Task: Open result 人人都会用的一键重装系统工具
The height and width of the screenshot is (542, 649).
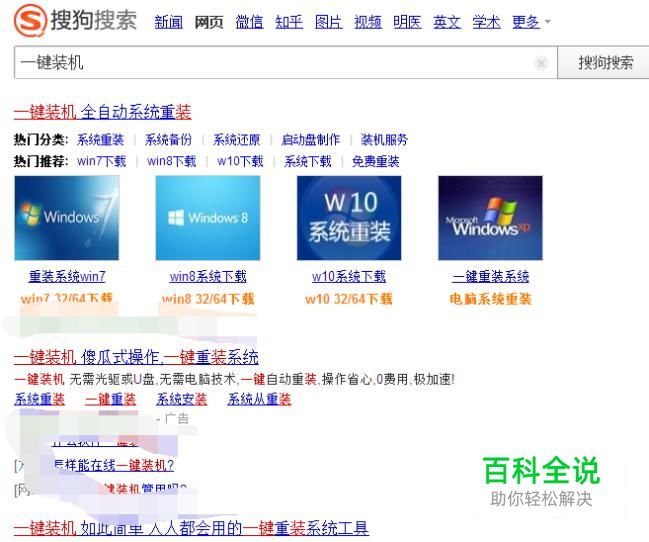Action: [191, 528]
